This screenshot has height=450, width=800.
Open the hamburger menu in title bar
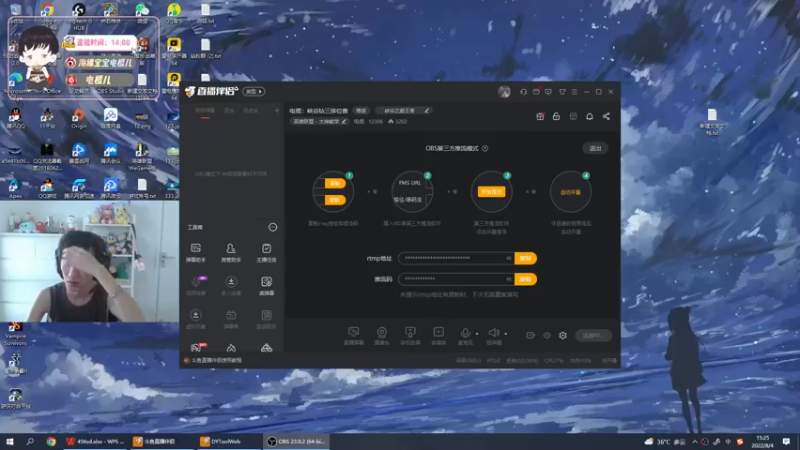tap(574, 92)
